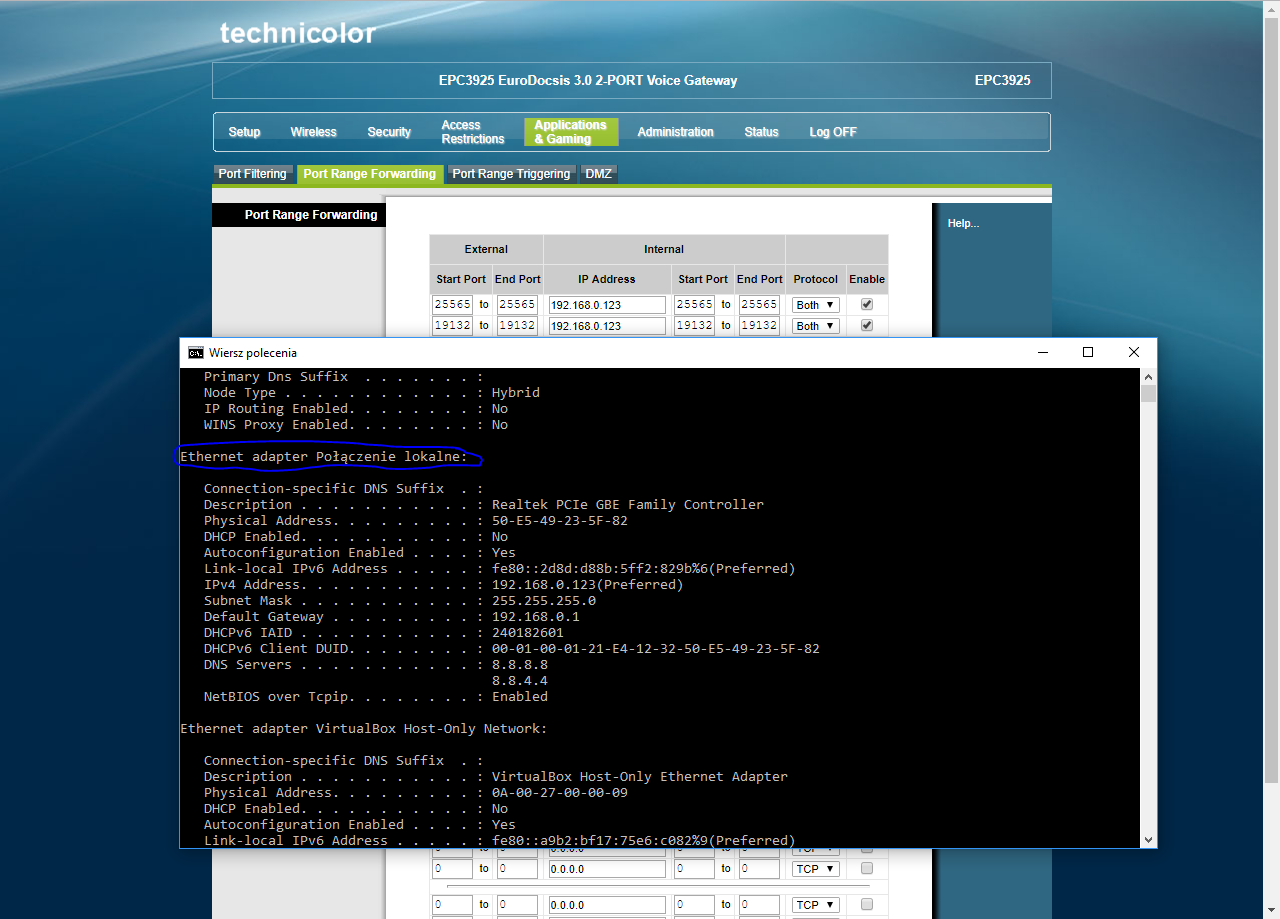Image resolution: width=1280 pixels, height=919 pixels.
Task: Click Log OFF in the router menu
Action: [833, 132]
